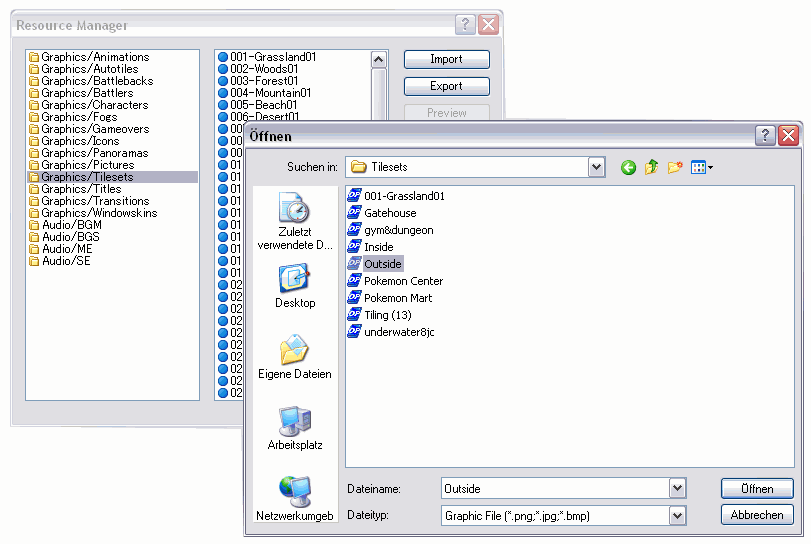Create a new folder icon
The width and height of the screenshot is (811, 544).
(x=676, y=167)
